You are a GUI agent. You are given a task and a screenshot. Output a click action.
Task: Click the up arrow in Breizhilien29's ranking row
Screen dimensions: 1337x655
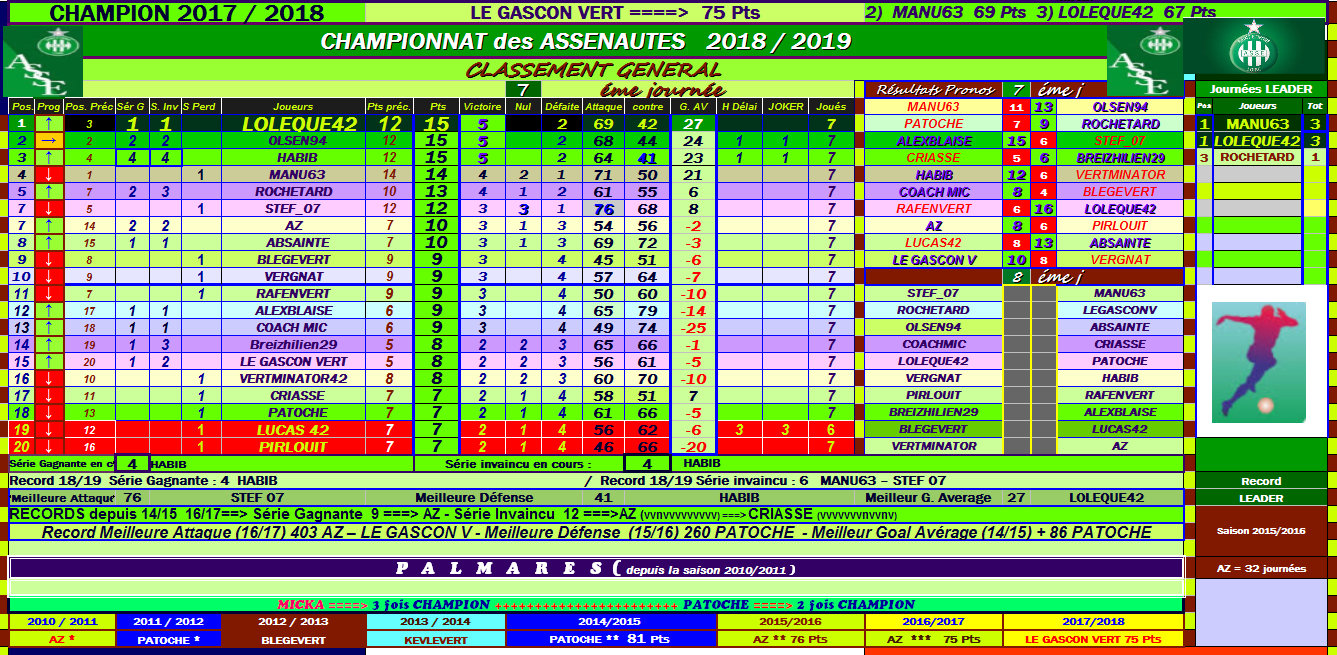coord(50,345)
